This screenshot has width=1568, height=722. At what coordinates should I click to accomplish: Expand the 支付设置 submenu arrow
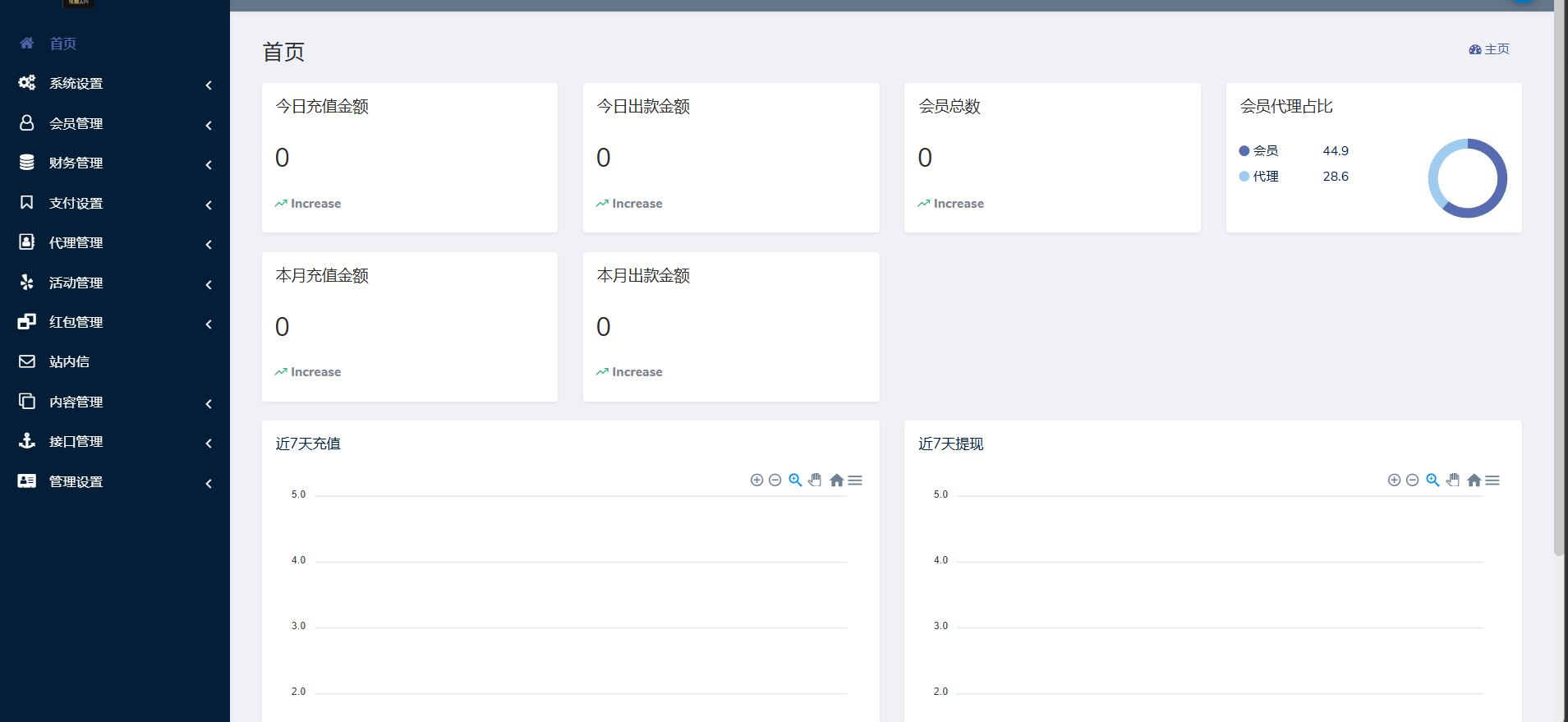click(x=209, y=205)
